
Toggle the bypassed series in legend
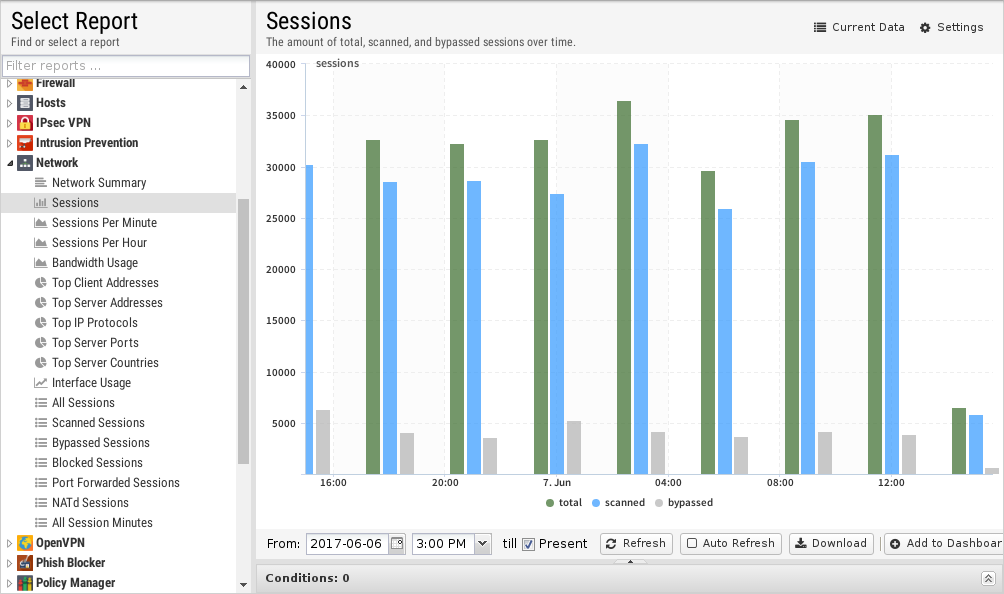tap(683, 503)
